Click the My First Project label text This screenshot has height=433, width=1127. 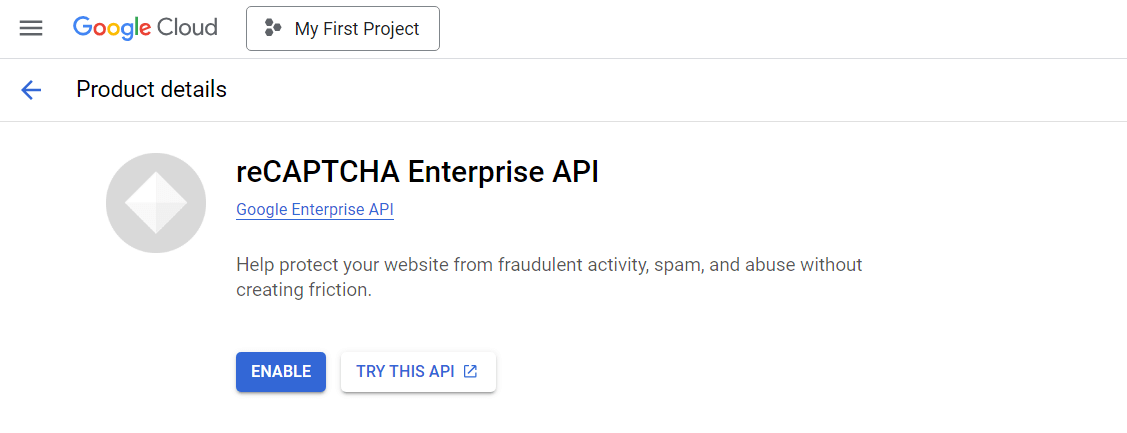tap(357, 29)
